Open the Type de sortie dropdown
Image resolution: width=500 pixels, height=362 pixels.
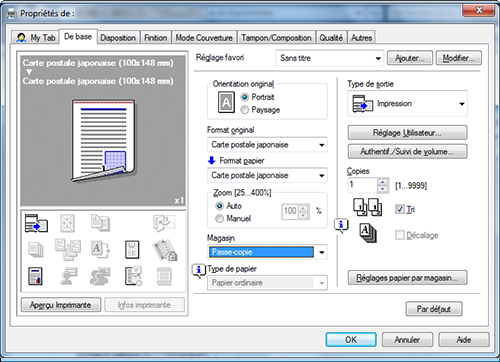coord(407,104)
